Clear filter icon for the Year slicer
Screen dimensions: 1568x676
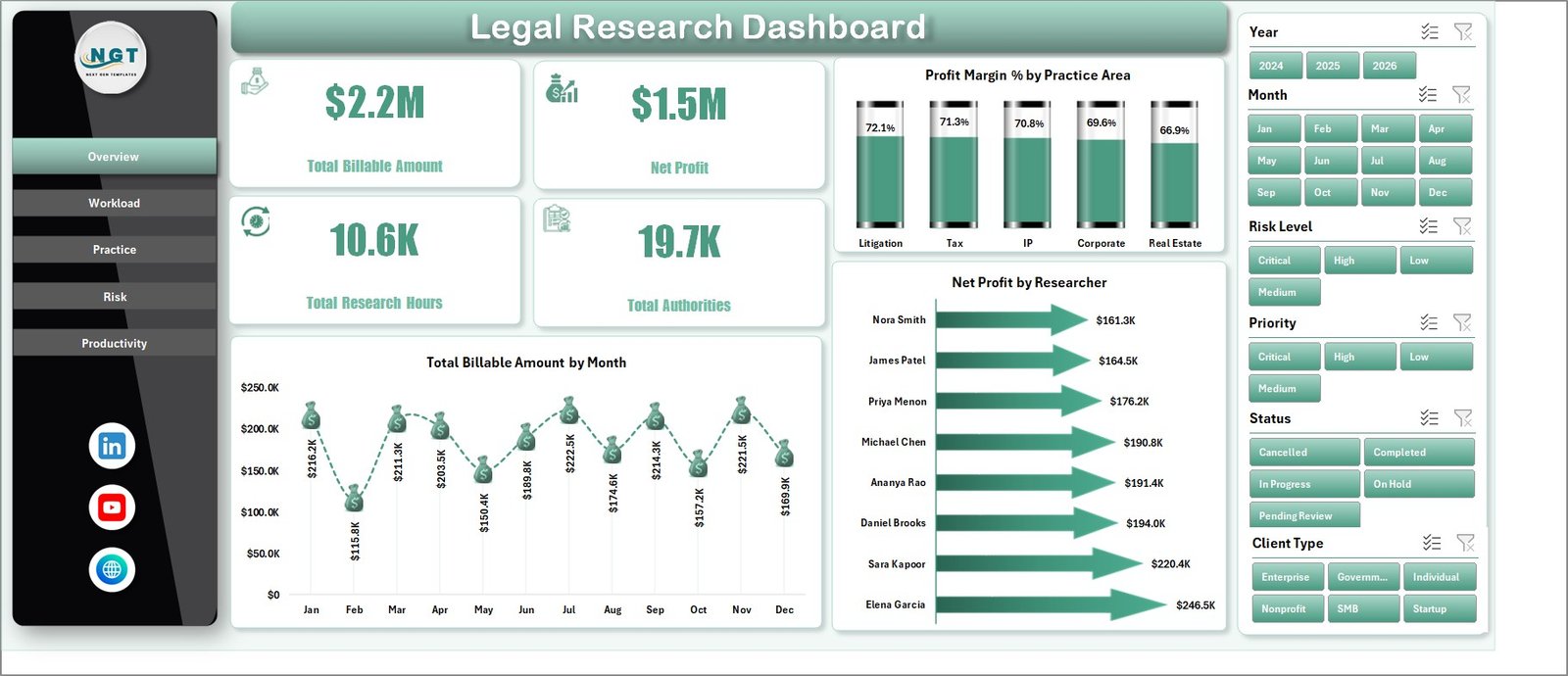click(x=1463, y=32)
